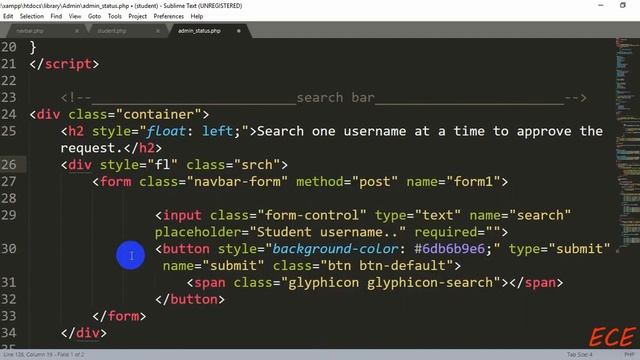Open the Tools menu

point(115,16)
